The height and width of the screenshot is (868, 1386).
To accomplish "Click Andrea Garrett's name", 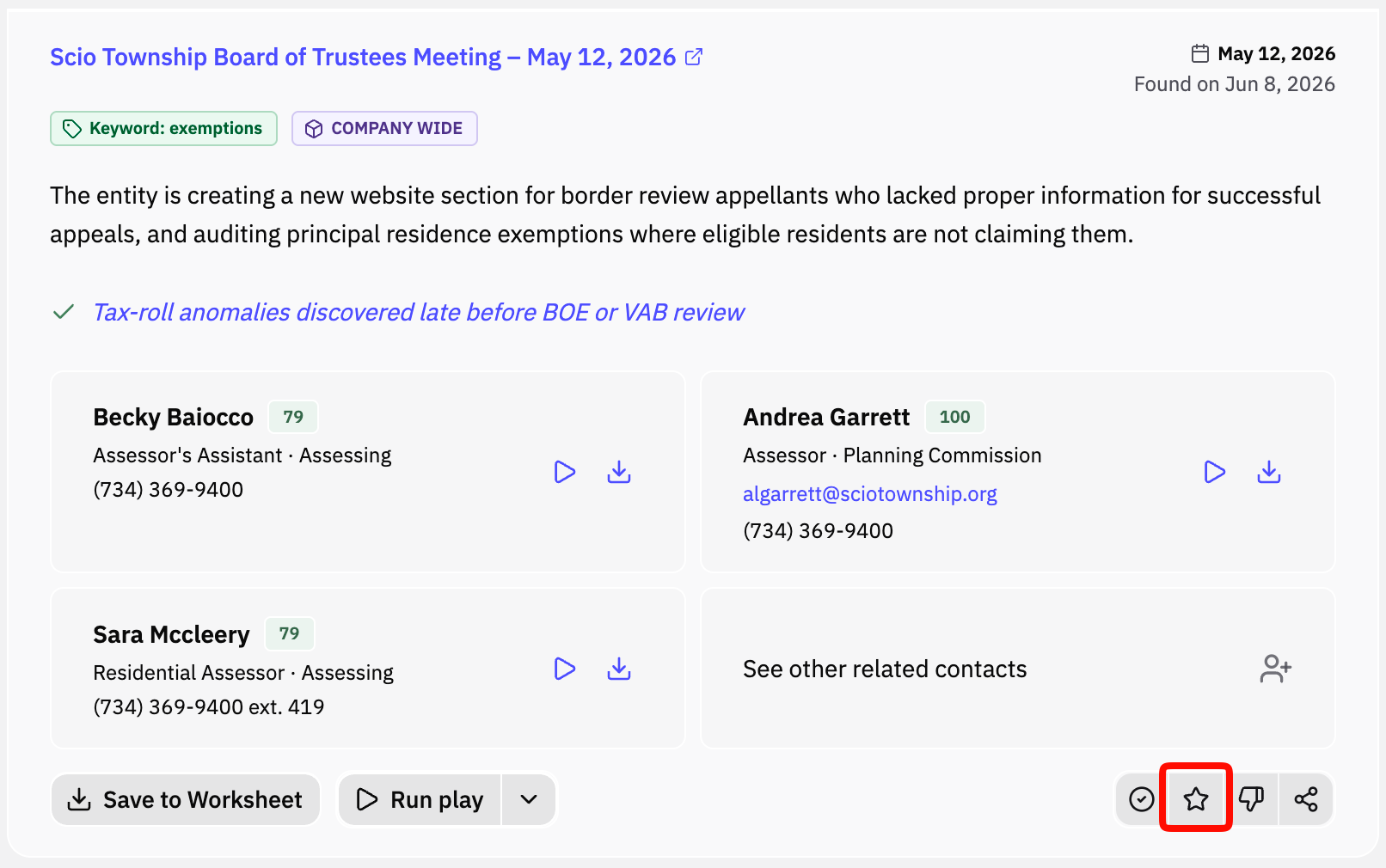I will tap(826, 417).
